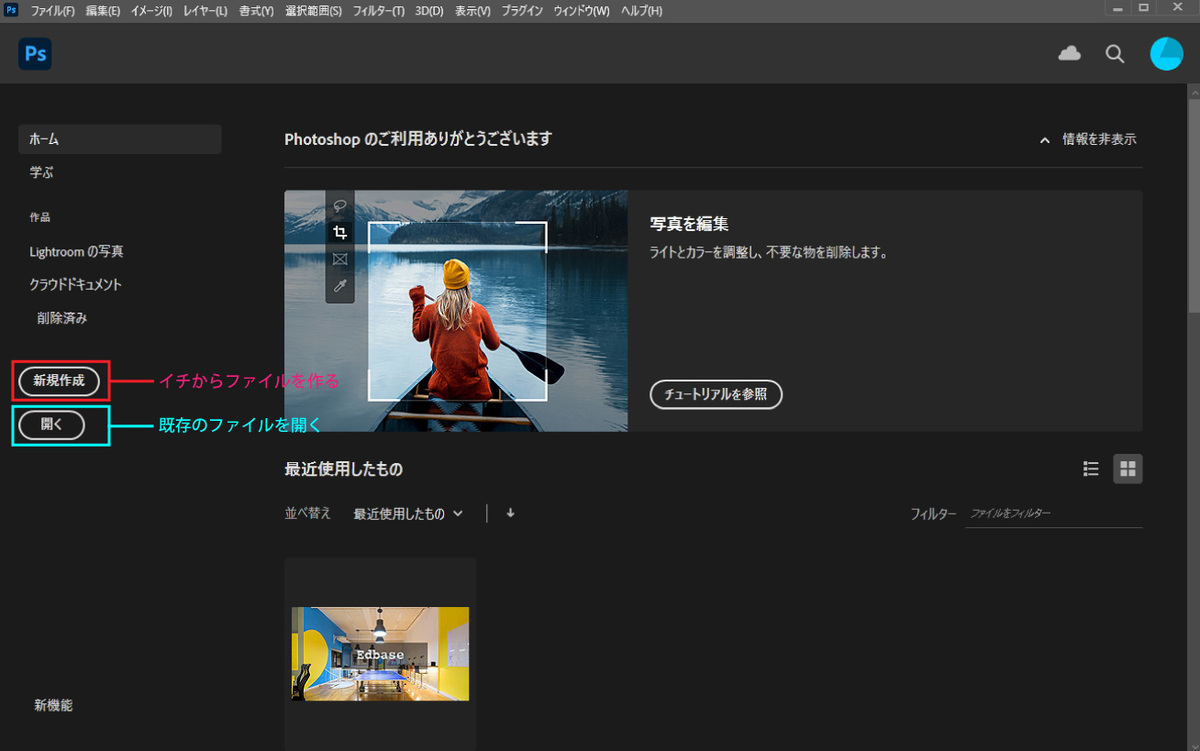Click the search magnifier icon
The height and width of the screenshot is (751, 1200).
click(1115, 54)
